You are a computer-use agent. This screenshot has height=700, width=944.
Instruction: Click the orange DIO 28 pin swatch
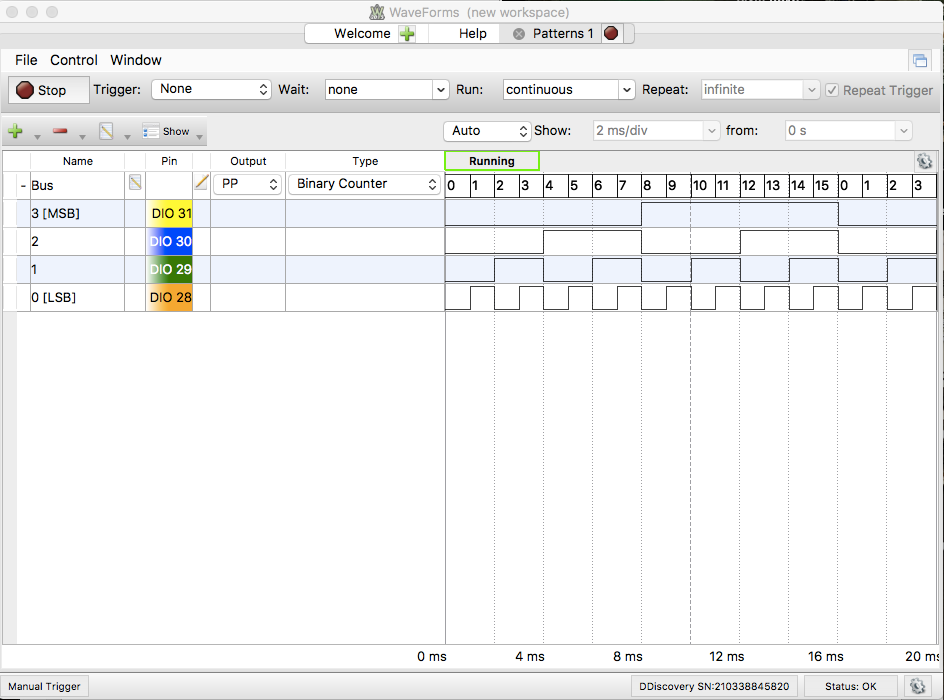click(x=169, y=297)
